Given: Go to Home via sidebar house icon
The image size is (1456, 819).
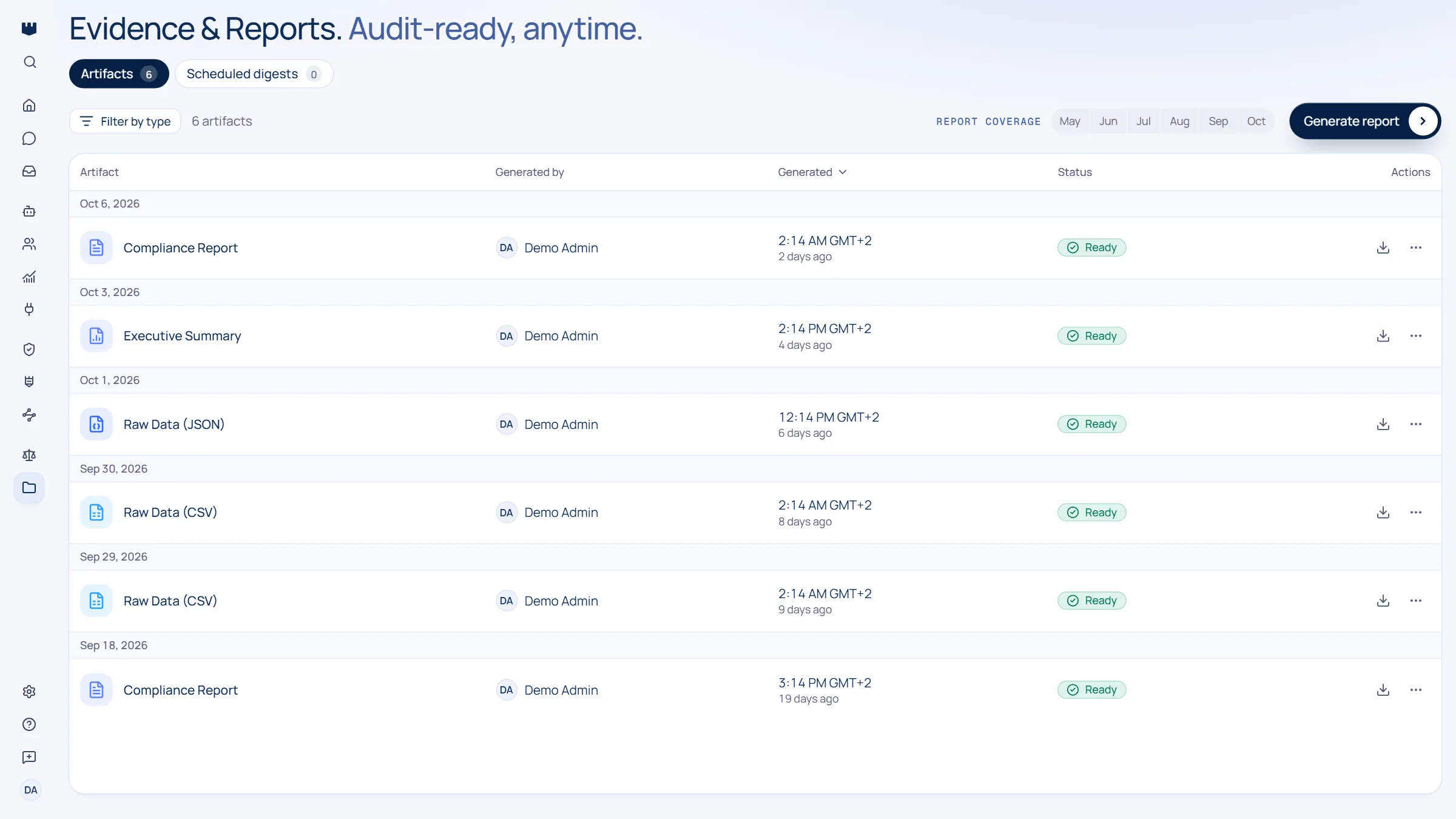Looking at the screenshot, I should (29, 106).
